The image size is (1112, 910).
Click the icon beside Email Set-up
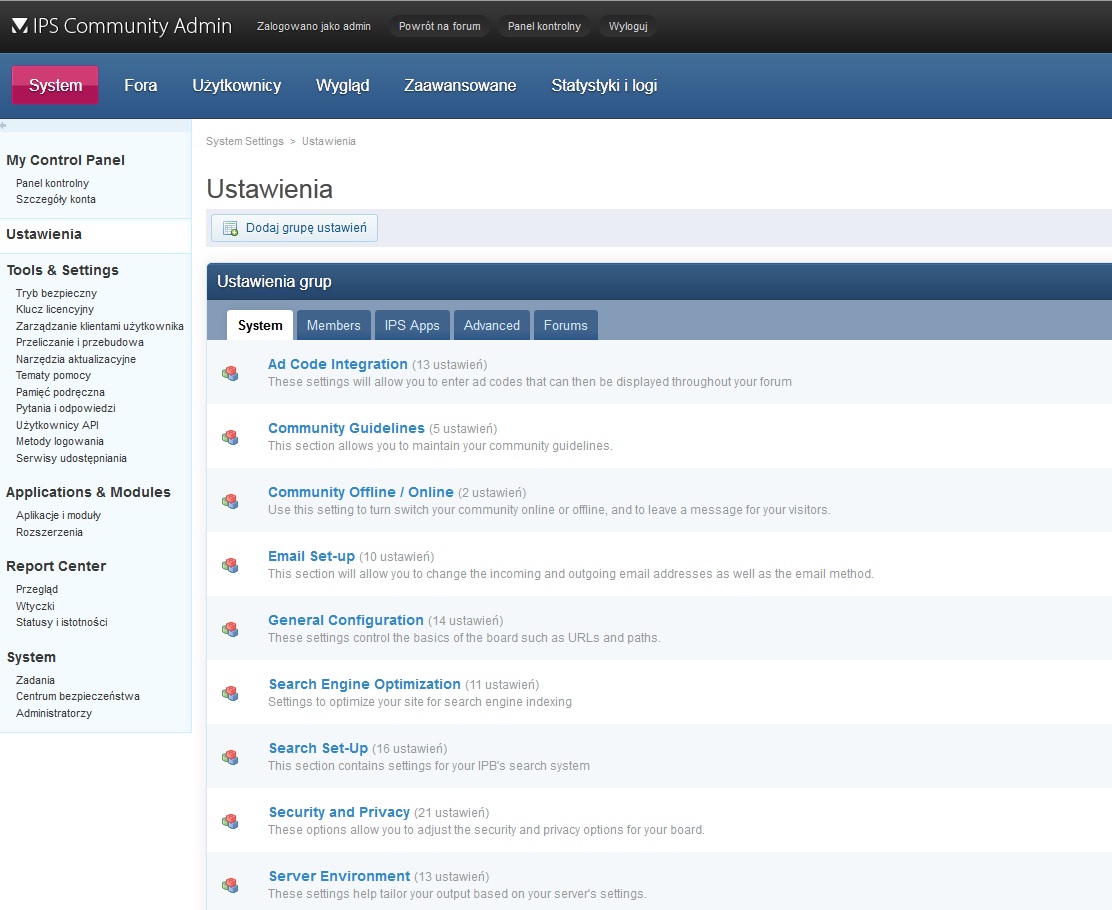(x=230, y=565)
